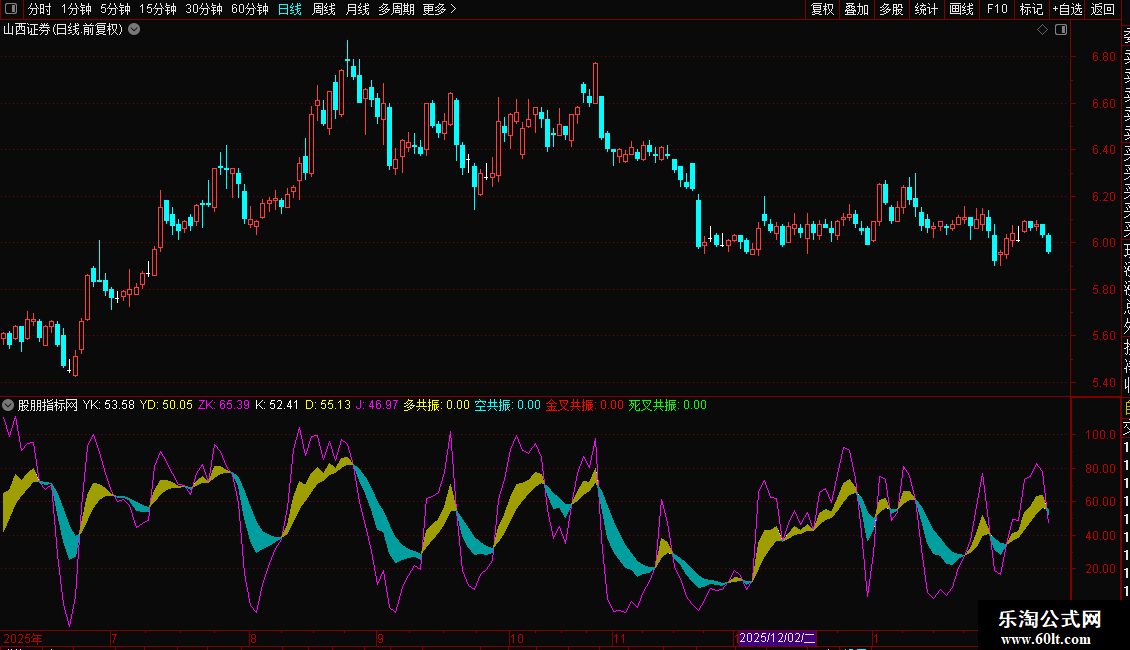Expand the 山西证券 title dropdown arrow
Viewport: 1130px width, 650px height.
(134, 29)
